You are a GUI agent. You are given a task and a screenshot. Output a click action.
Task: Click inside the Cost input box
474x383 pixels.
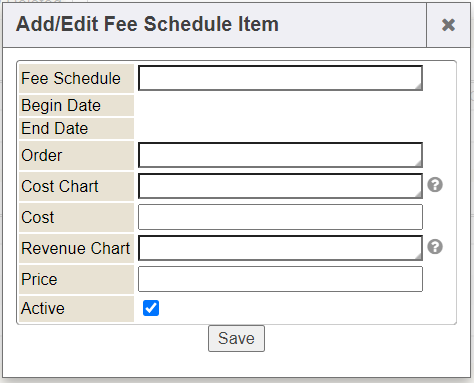(280, 217)
